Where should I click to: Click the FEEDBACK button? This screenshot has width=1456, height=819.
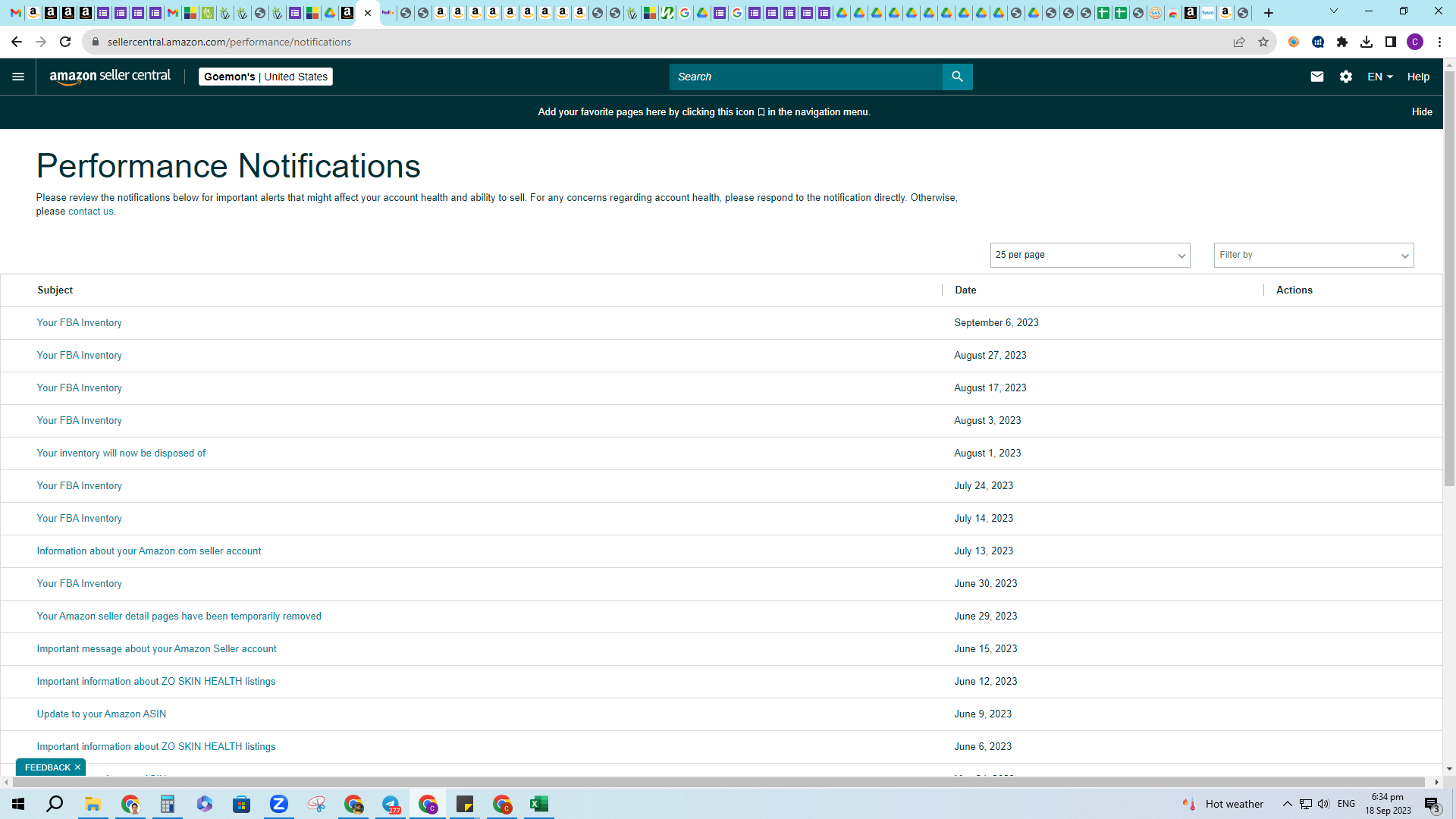(x=47, y=767)
